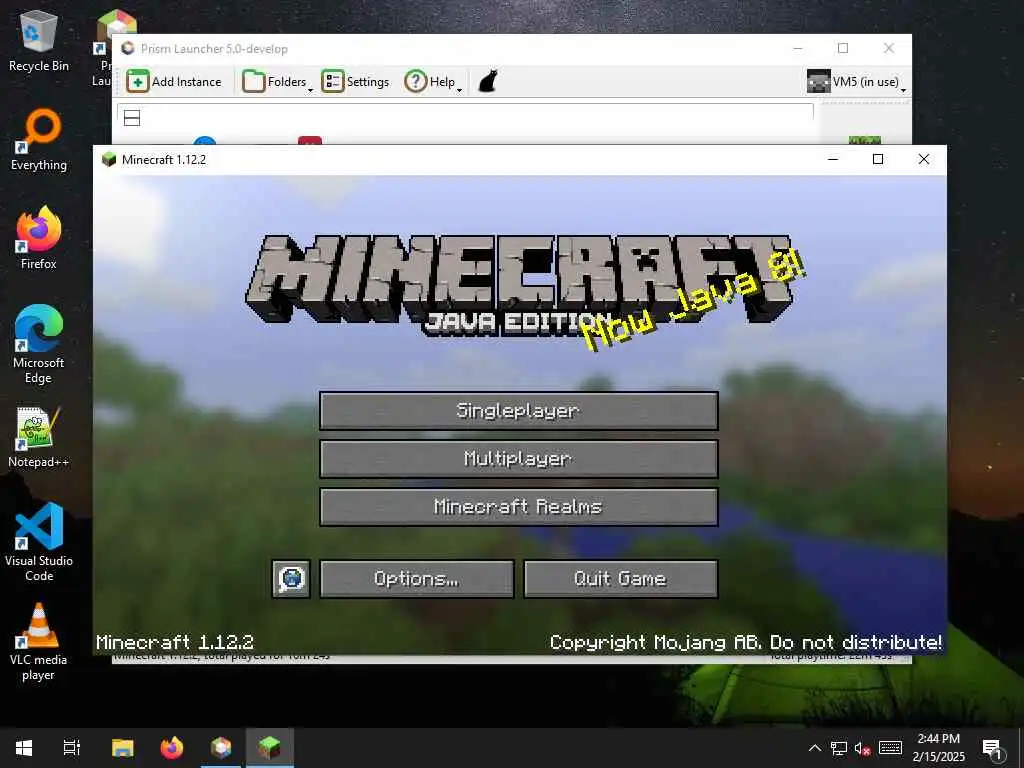Open Settings in Prism Launcher

pyautogui.click(x=355, y=82)
